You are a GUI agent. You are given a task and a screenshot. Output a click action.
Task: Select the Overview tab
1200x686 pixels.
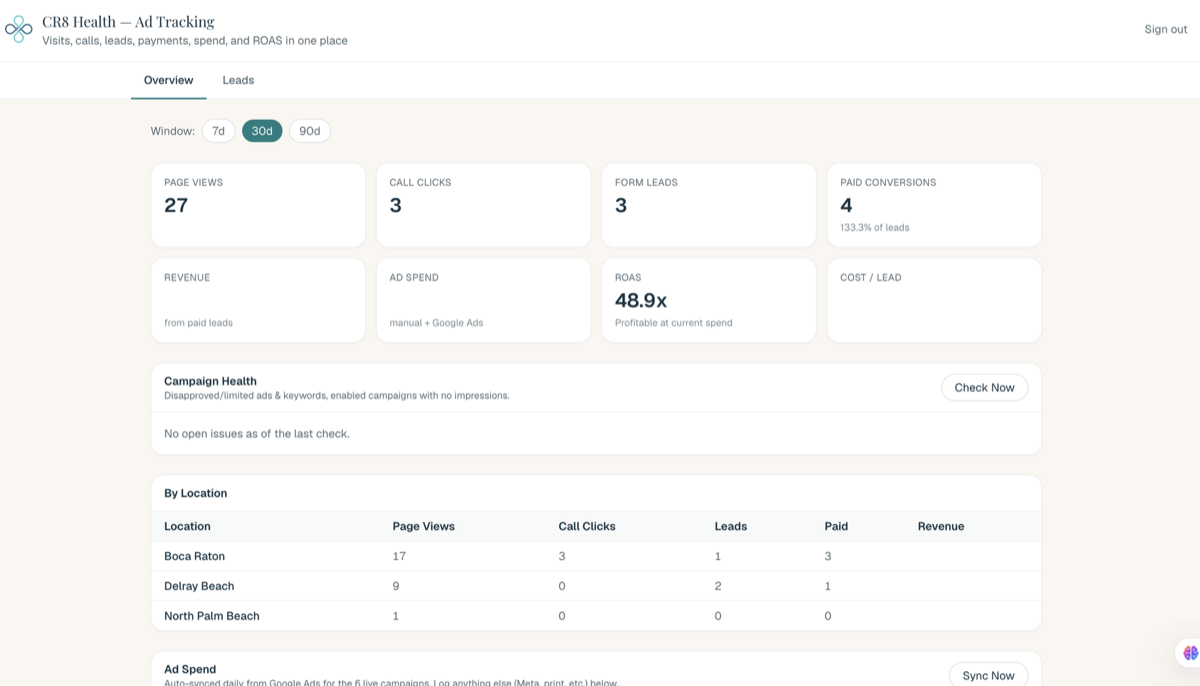click(168, 80)
